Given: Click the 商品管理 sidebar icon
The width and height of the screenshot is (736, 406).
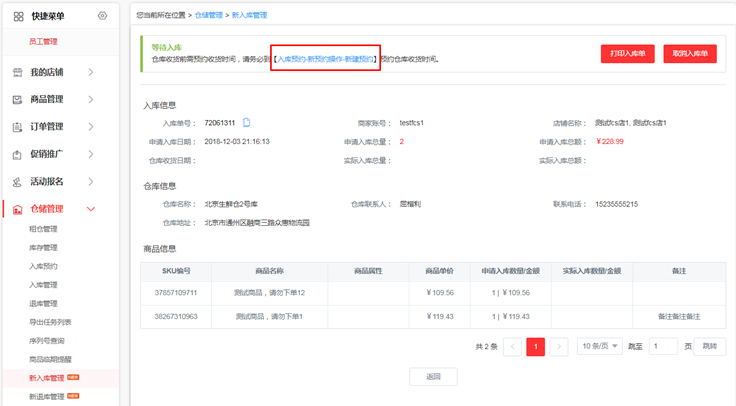Looking at the screenshot, I should [x=18, y=99].
